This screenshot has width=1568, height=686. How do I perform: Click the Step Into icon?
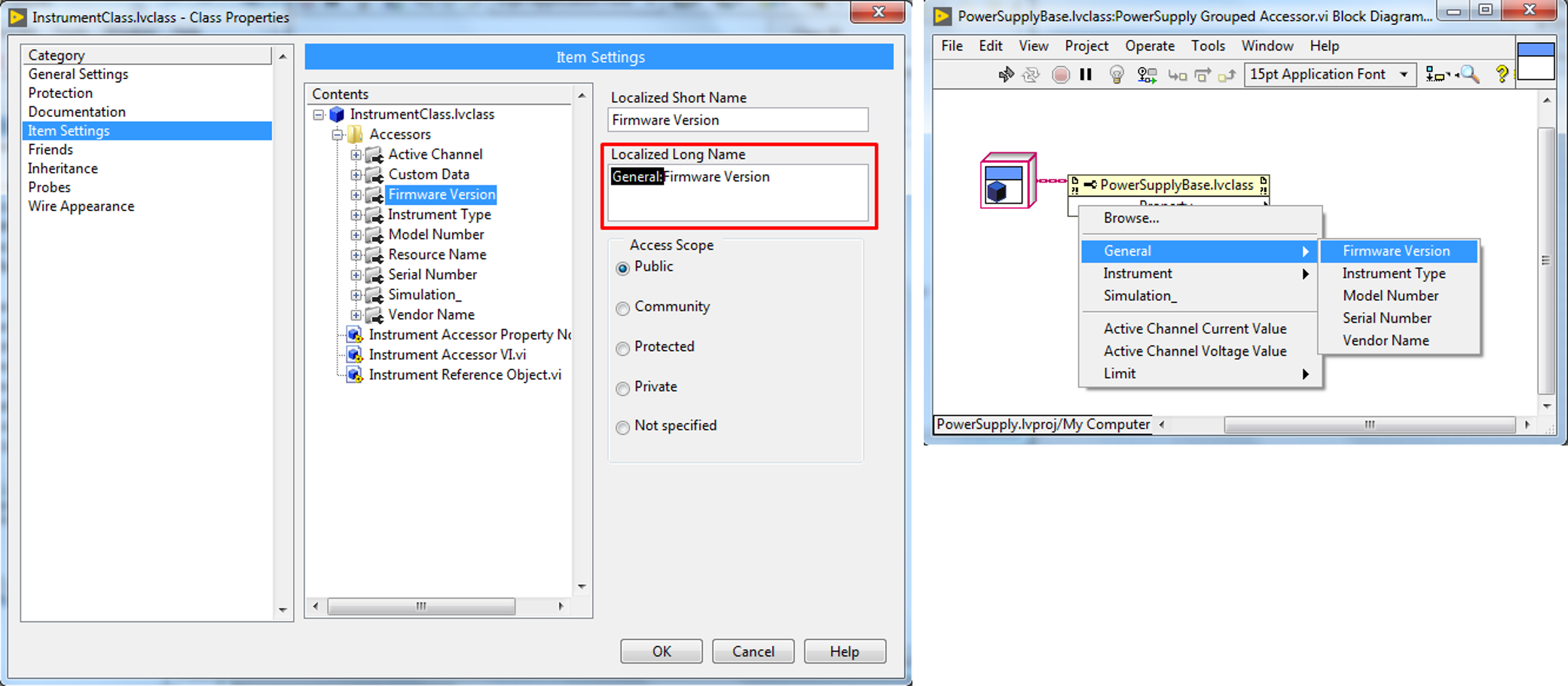click(x=1177, y=75)
